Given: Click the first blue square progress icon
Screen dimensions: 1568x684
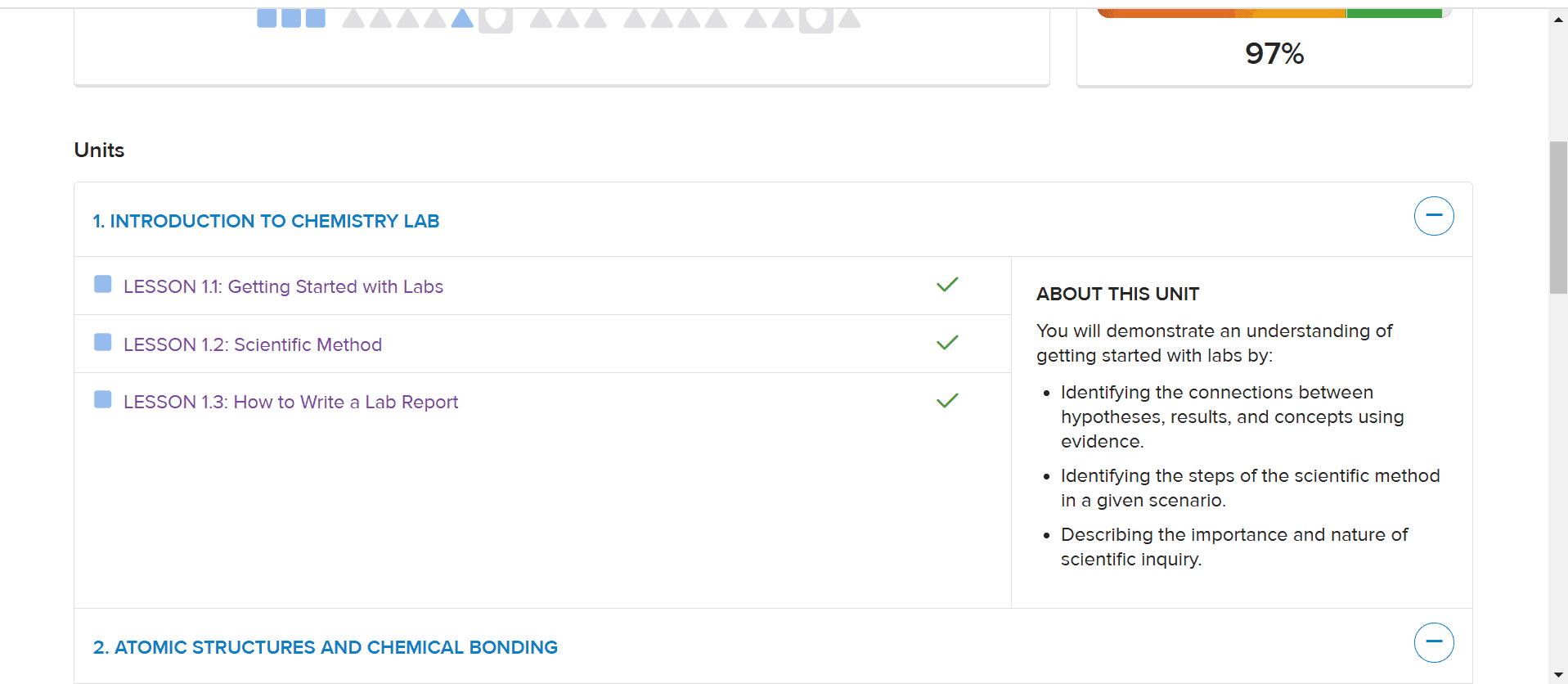Looking at the screenshot, I should 267,18.
